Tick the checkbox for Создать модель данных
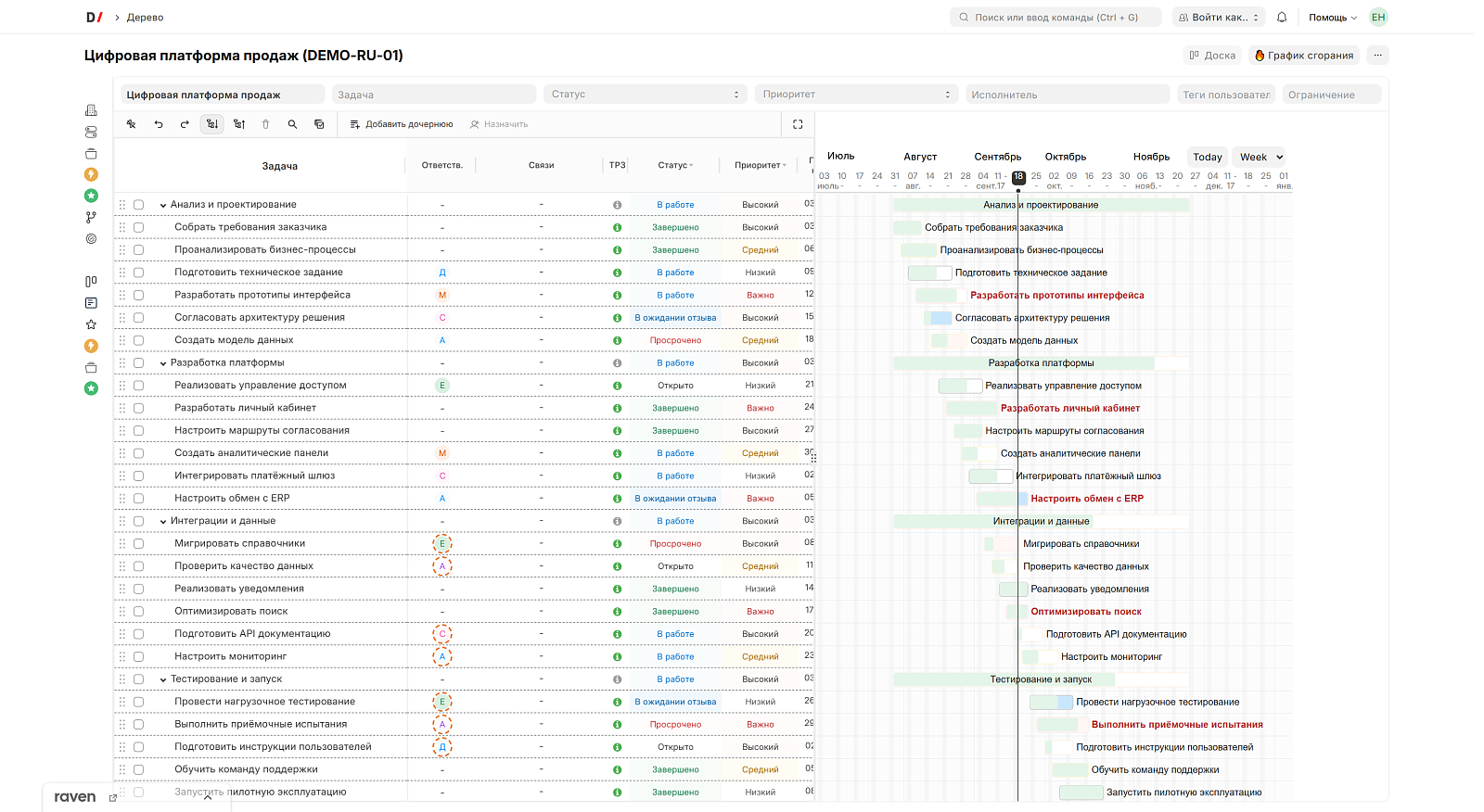This screenshot has width=1484, height=812. [x=138, y=340]
